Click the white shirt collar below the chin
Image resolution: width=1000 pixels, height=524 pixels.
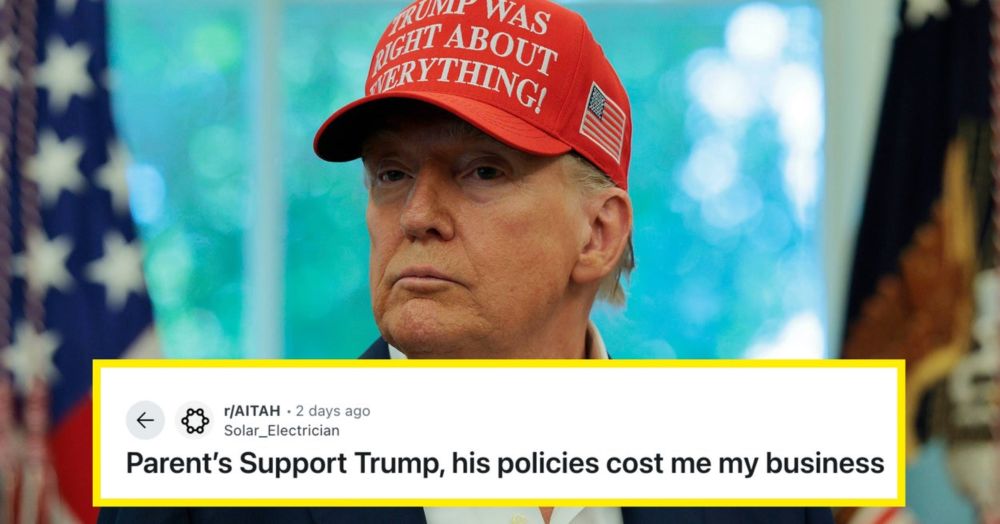(x=596, y=344)
